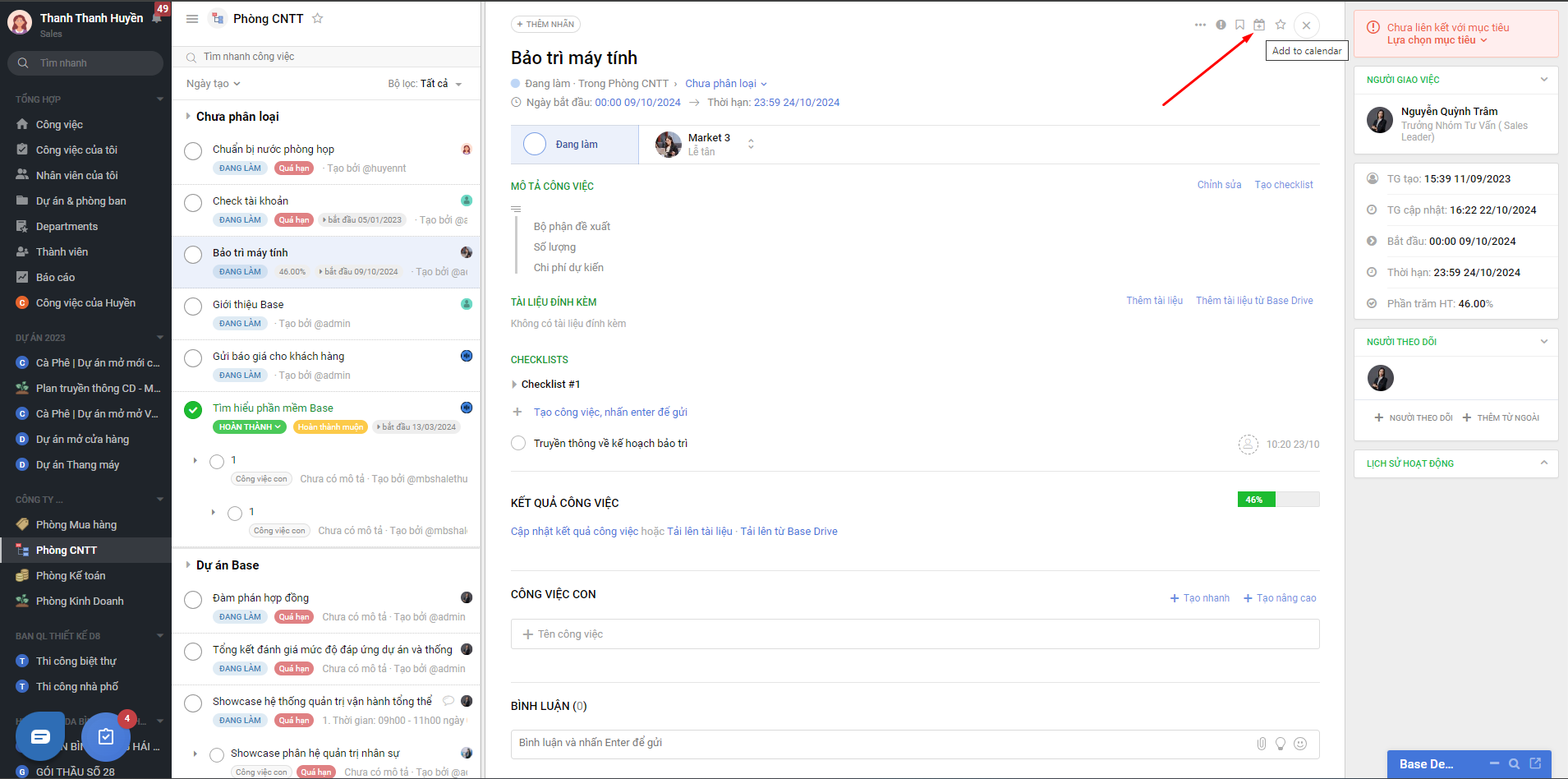This screenshot has width=1568, height=779.
Task: Open follower avatar in Người theo dõi
Action: [1381, 378]
